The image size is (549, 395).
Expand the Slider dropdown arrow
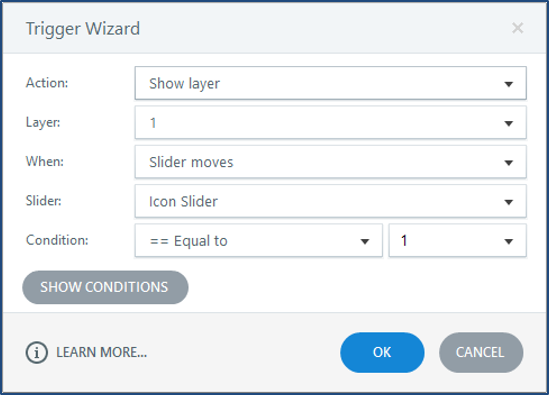pos(508,202)
